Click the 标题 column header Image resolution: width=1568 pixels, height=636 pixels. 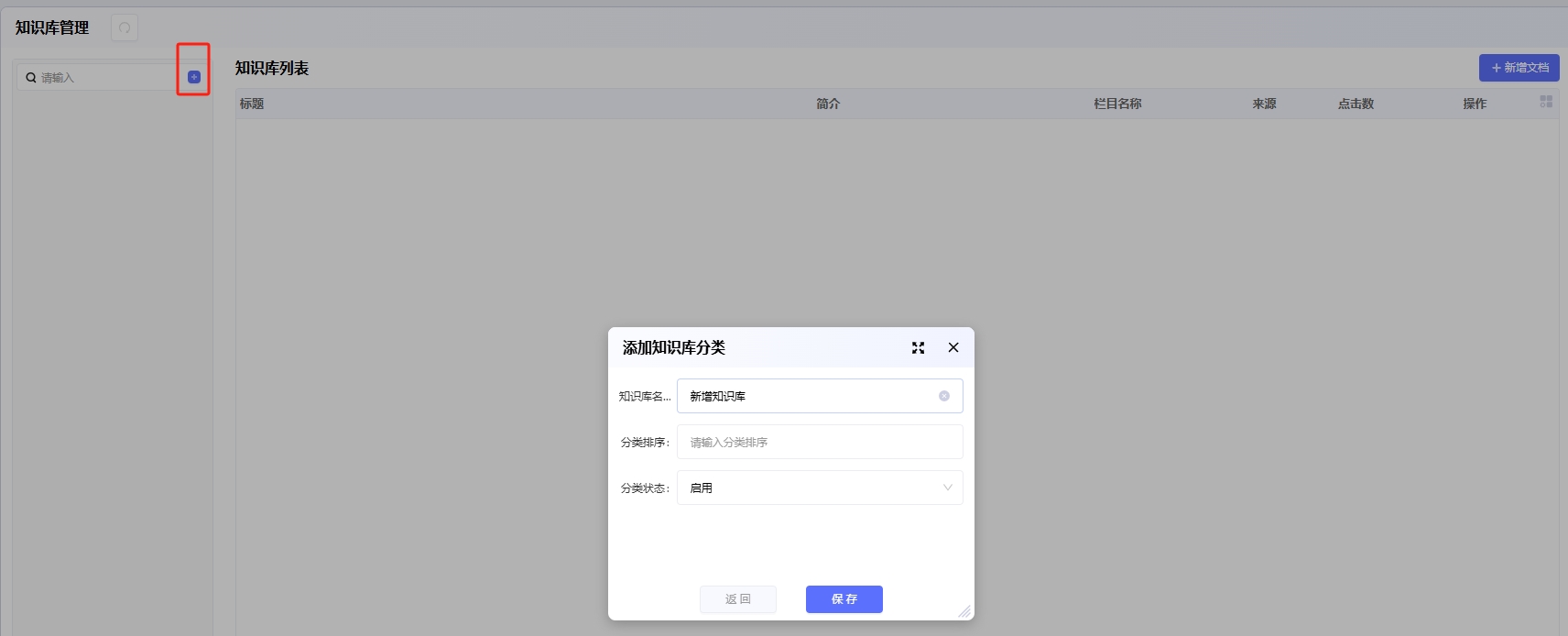click(x=252, y=104)
